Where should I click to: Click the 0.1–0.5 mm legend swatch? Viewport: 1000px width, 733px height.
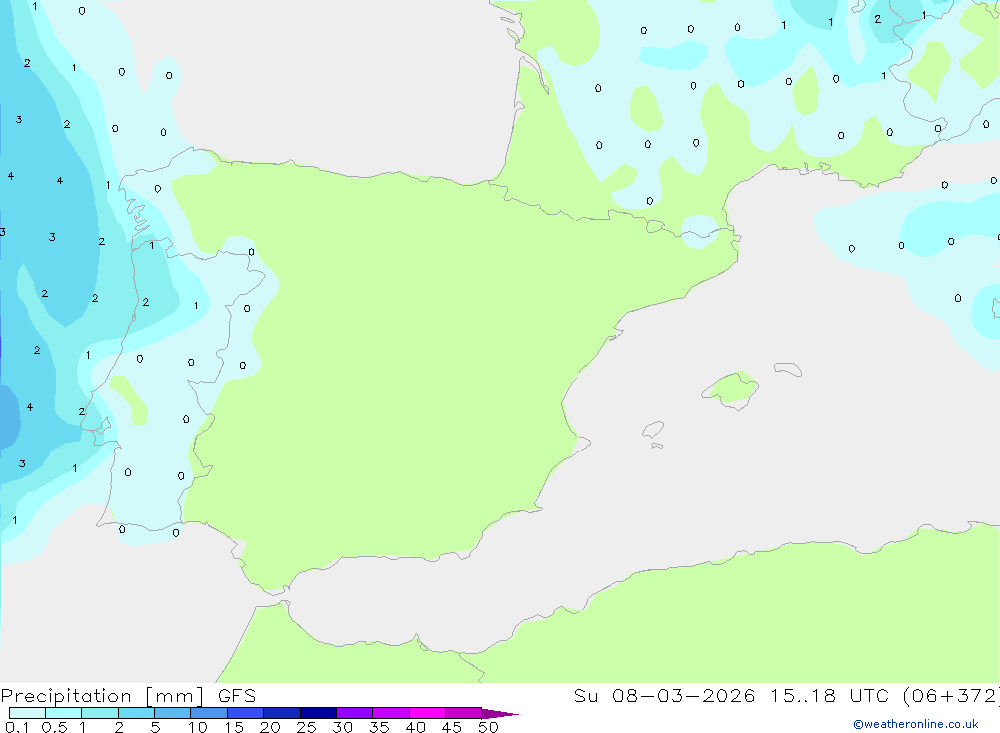[x=27, y=713]
